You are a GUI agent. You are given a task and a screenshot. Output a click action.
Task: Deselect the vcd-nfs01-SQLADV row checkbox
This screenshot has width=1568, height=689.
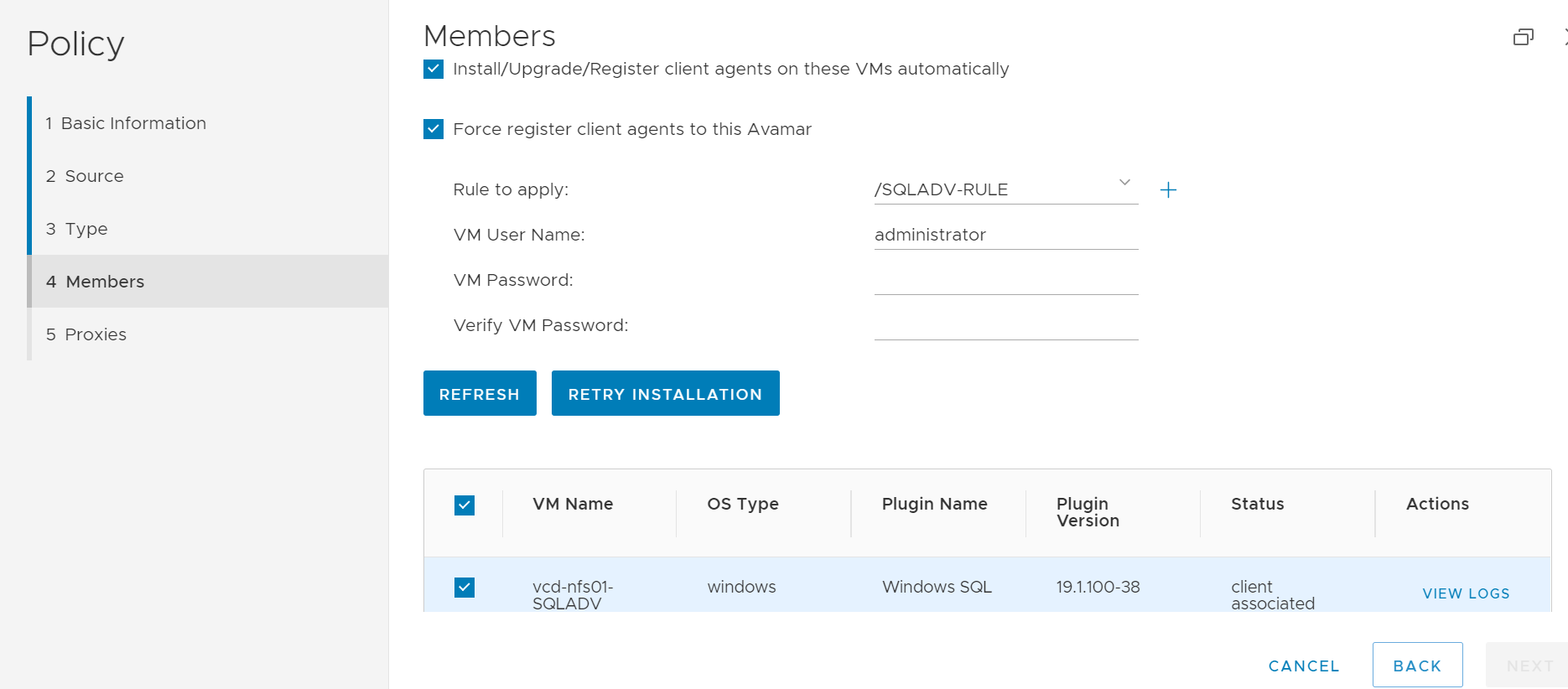465,588
